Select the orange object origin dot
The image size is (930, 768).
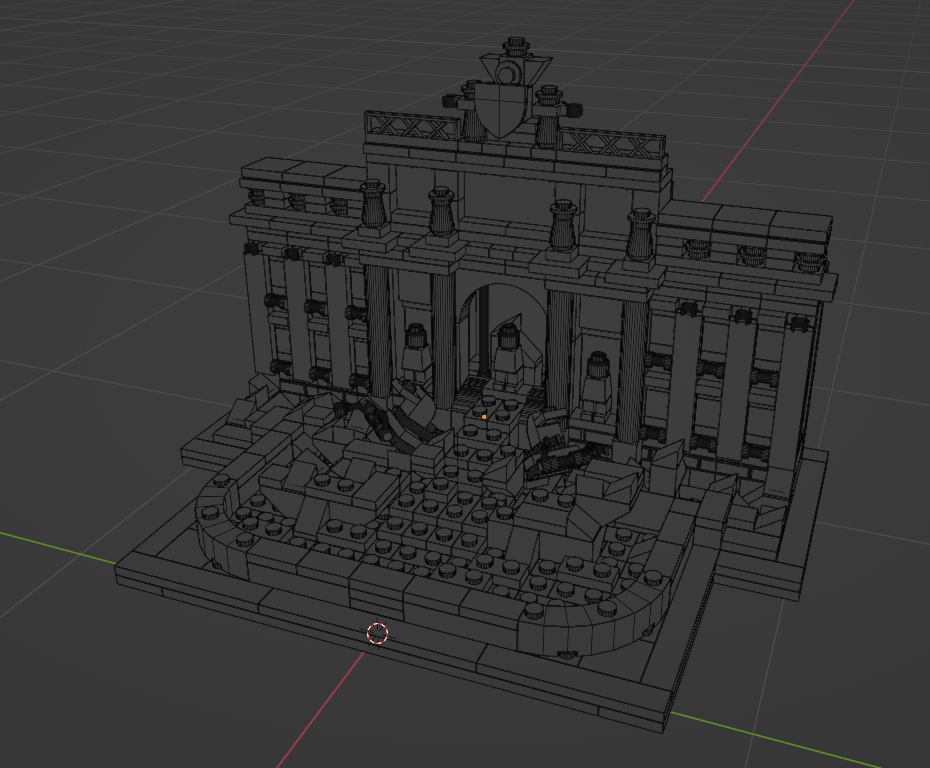click(x=484, y=417)
